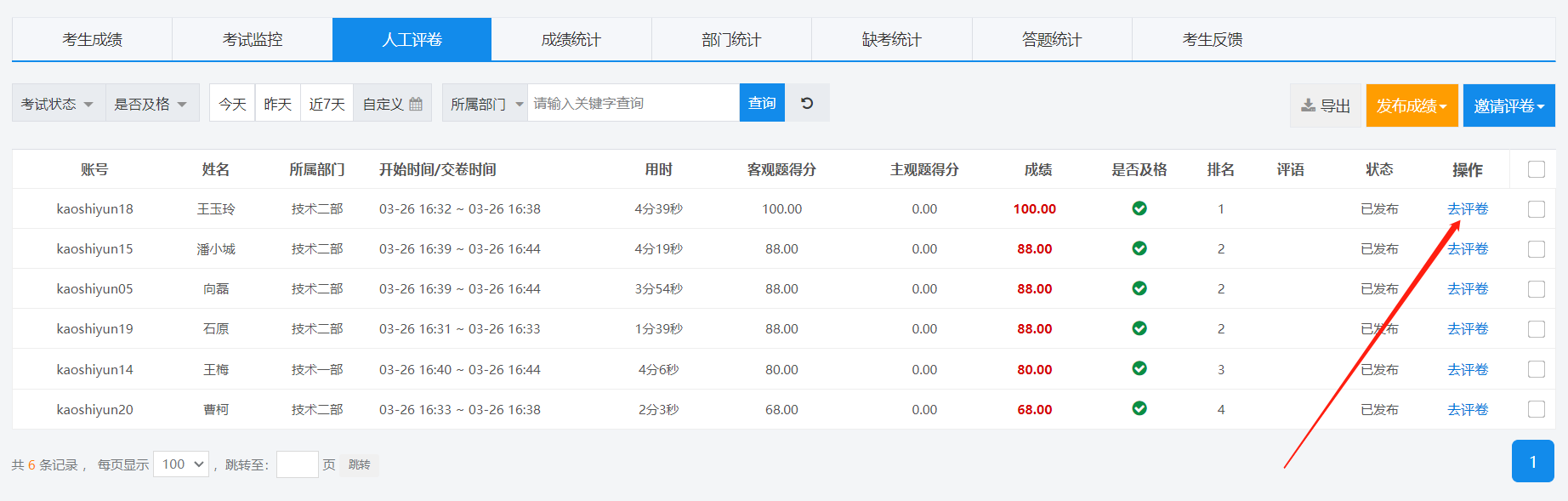
Task: Switch to the 成绩统计 tab
Action: click(x=571, y=40)
